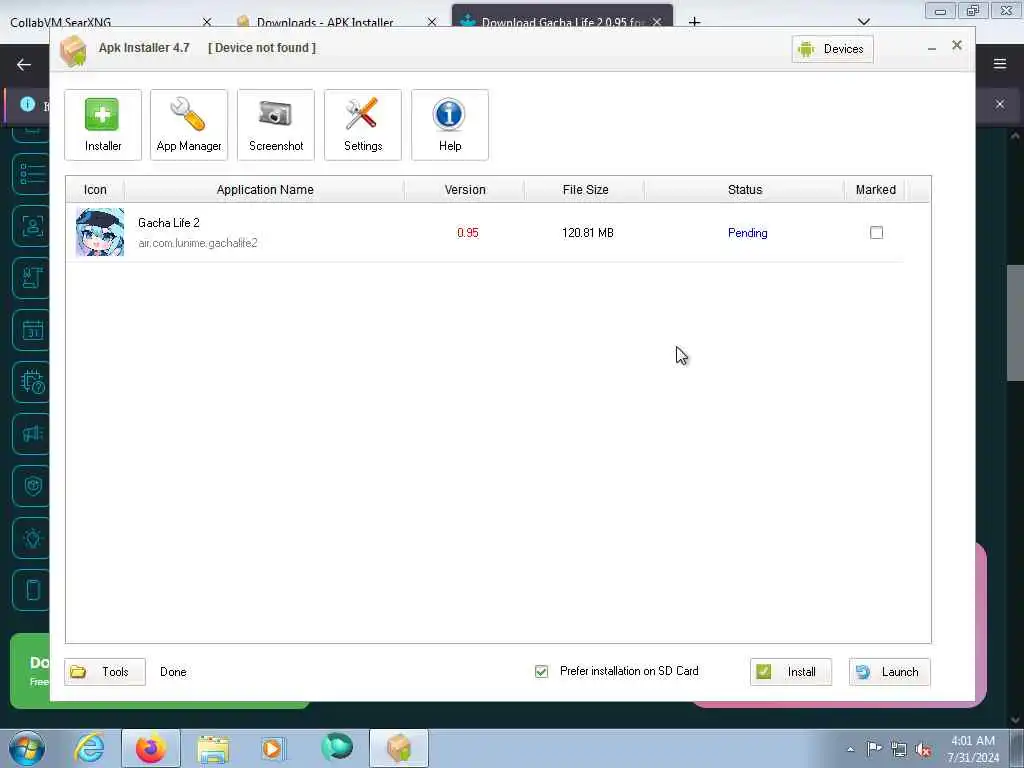Minimize the Apk Installer window

(x=932, y=48)
